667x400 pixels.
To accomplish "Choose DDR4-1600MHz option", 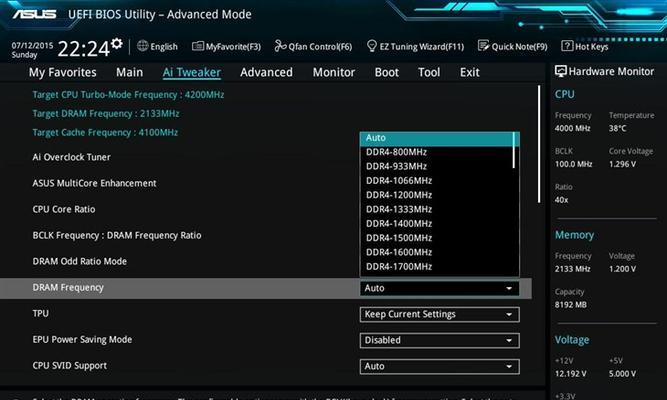I will pyautogui.click(x=436, y=252).
